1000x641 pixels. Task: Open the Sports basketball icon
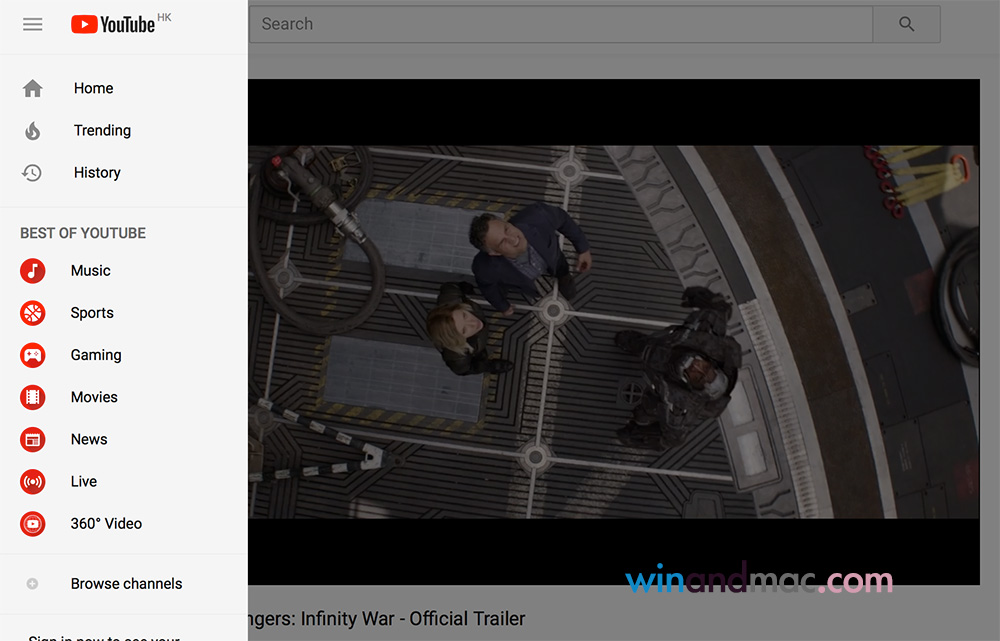point(33,313)
